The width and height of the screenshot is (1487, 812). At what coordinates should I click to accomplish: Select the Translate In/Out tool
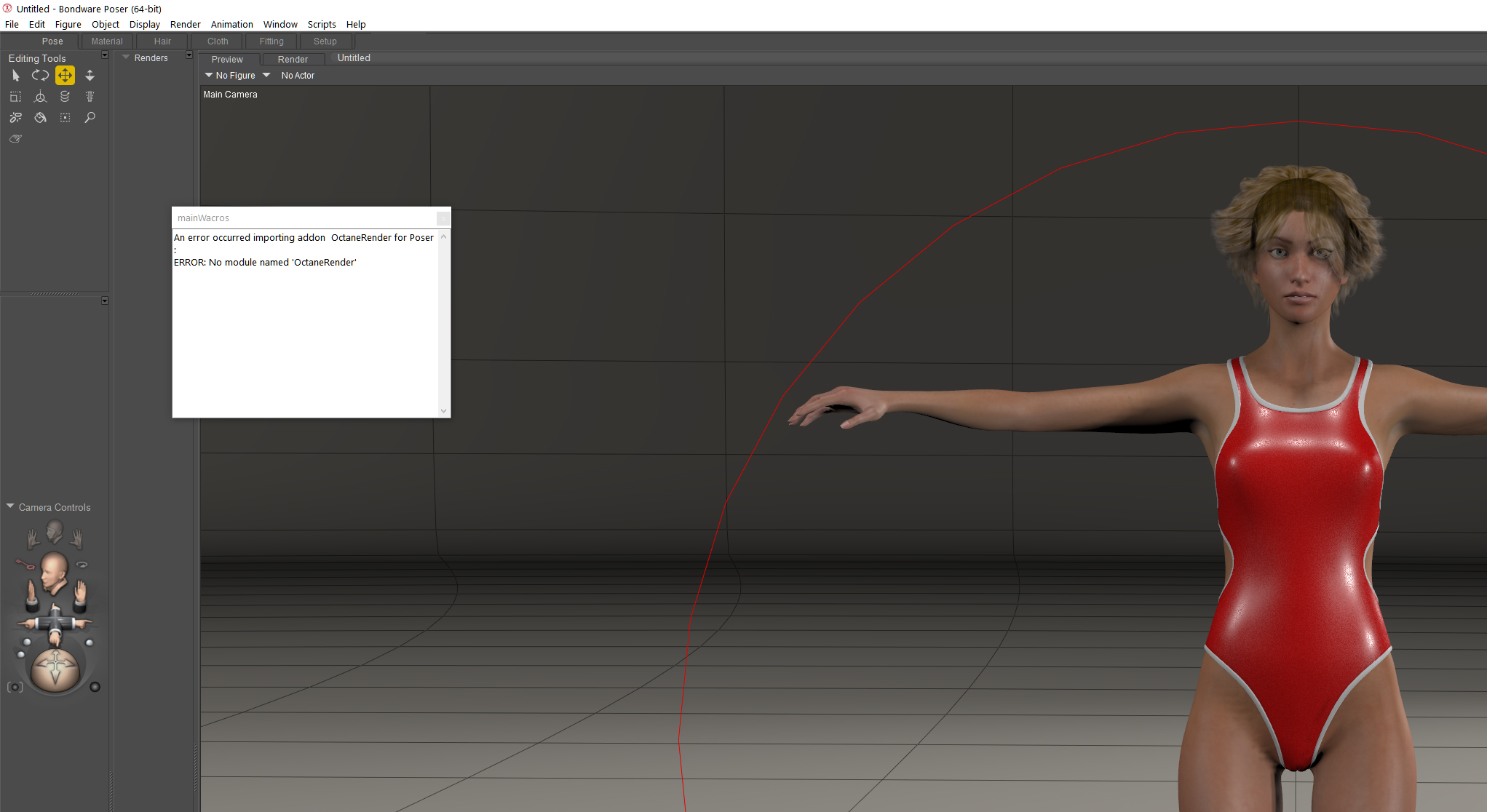pyautogui.click(x=90, y=75)
